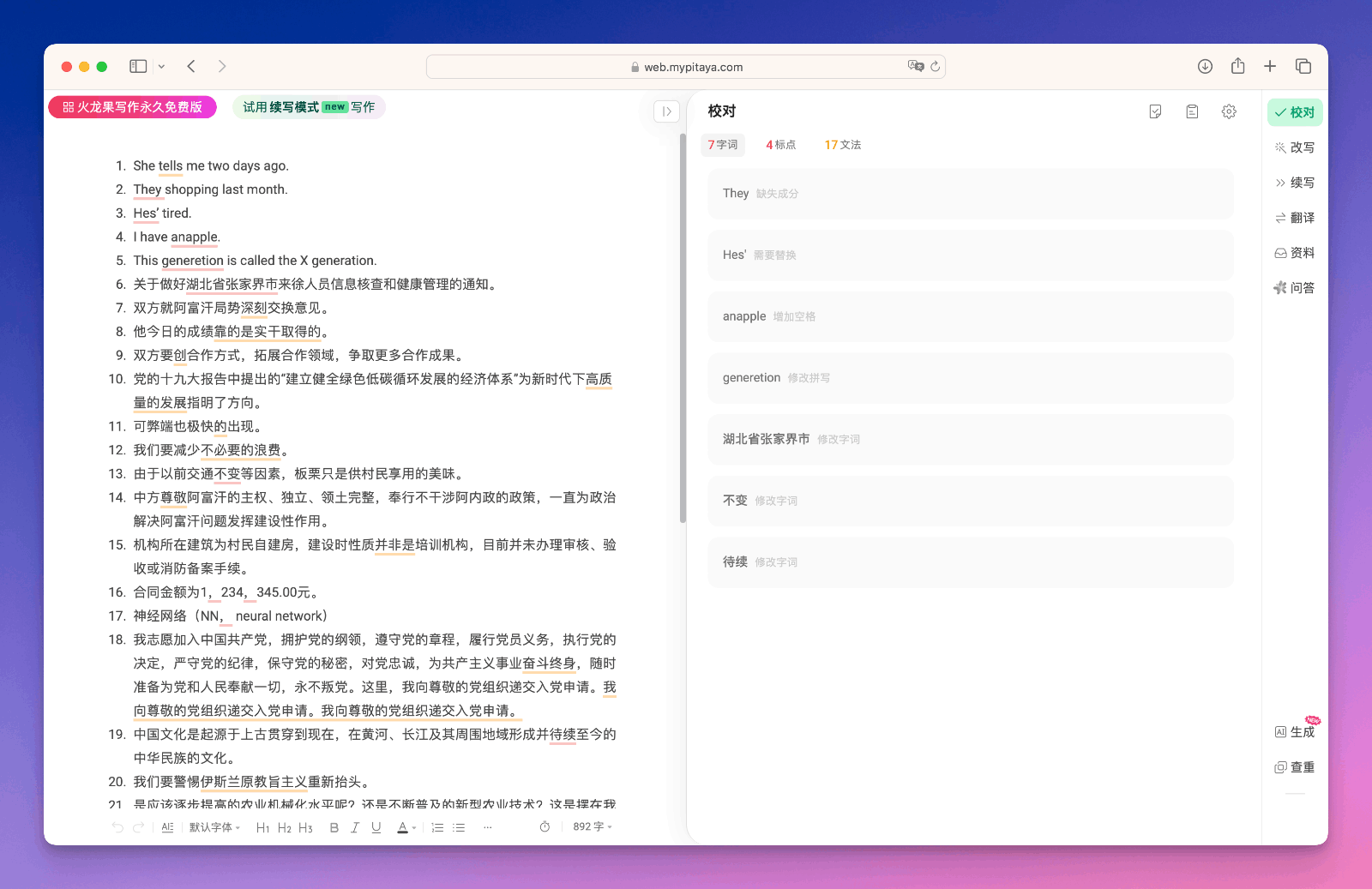
Task: Toggle italic formatting
Action: 355,827
